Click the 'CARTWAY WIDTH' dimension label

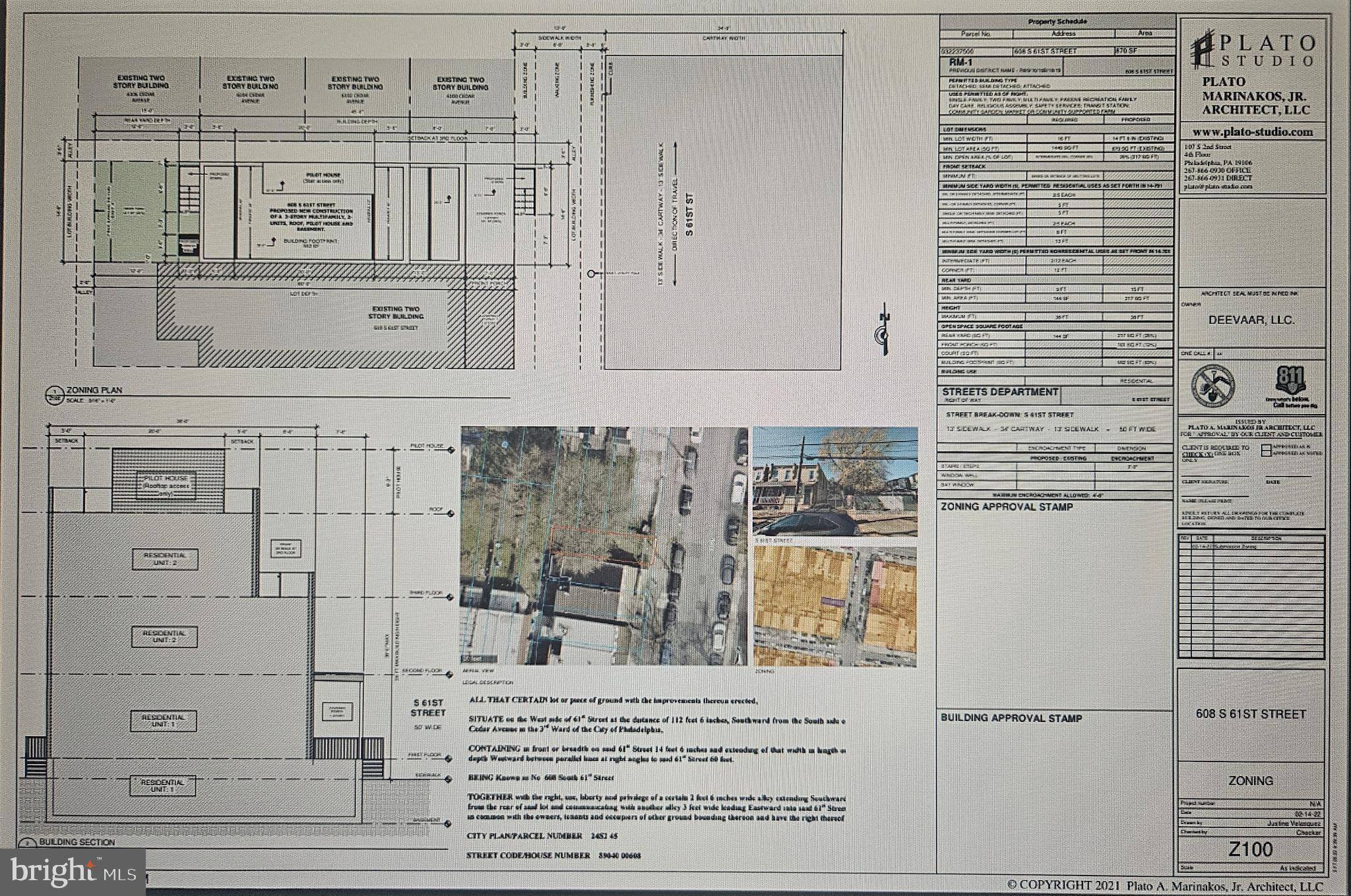tap(723, 38)
